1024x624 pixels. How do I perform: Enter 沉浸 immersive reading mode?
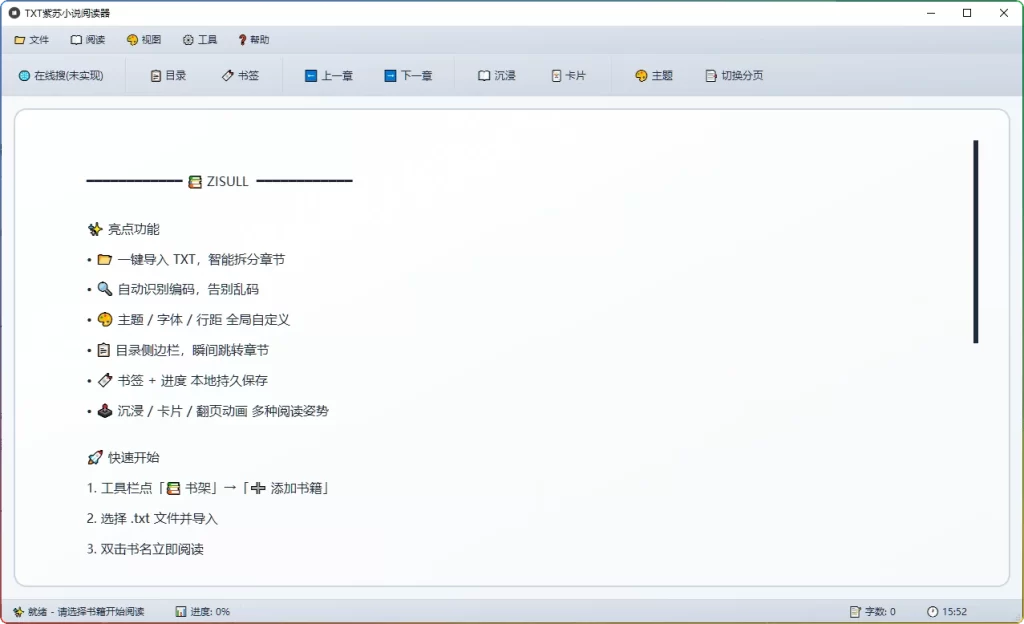pos(497,74)
